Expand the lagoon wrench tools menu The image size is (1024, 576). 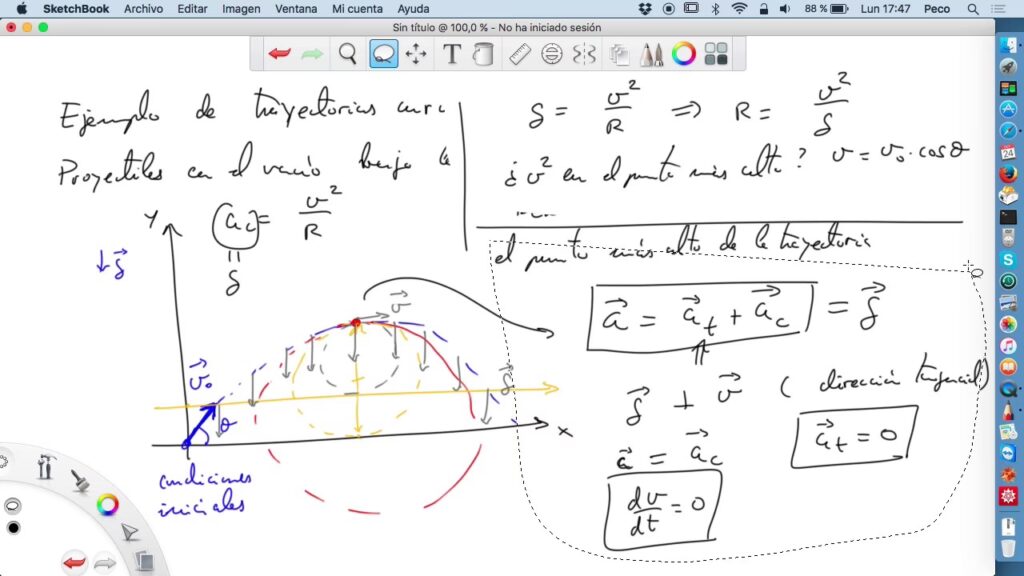click(46, 467)
